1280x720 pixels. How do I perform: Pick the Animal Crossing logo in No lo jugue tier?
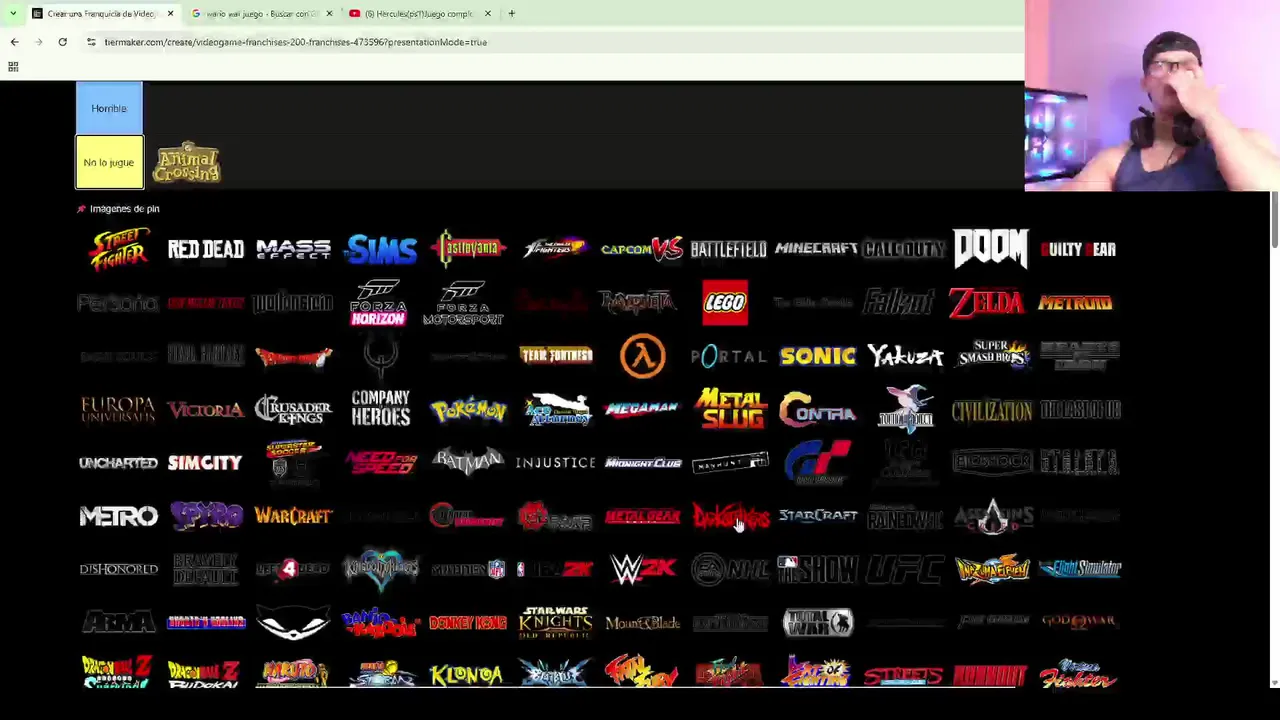[187, 162]
